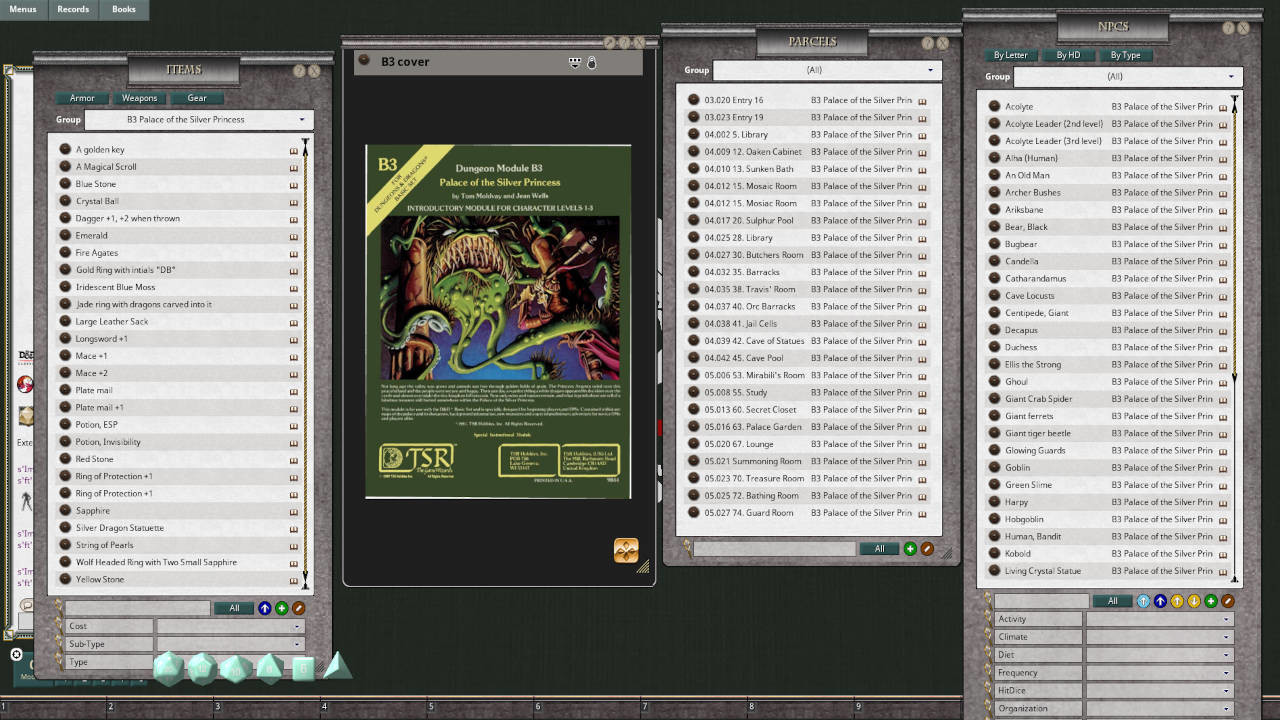1280x720 pixels.
Task: Click the module book icon for Goblin
Action: [x=1223, y=468]
